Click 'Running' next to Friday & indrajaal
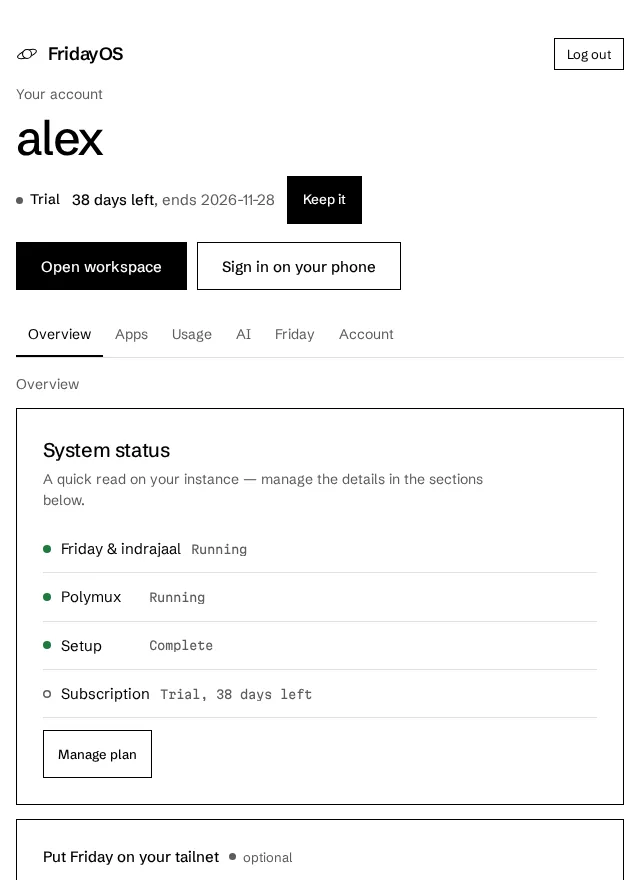This screenshot has width=640, height=880. 219,549
